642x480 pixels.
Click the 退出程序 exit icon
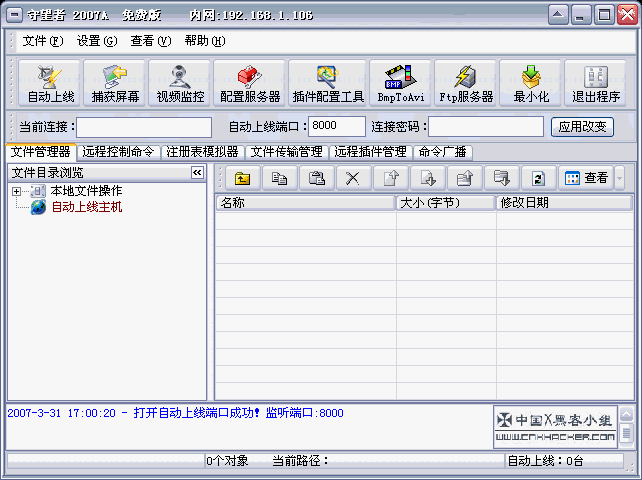[596, 84]
